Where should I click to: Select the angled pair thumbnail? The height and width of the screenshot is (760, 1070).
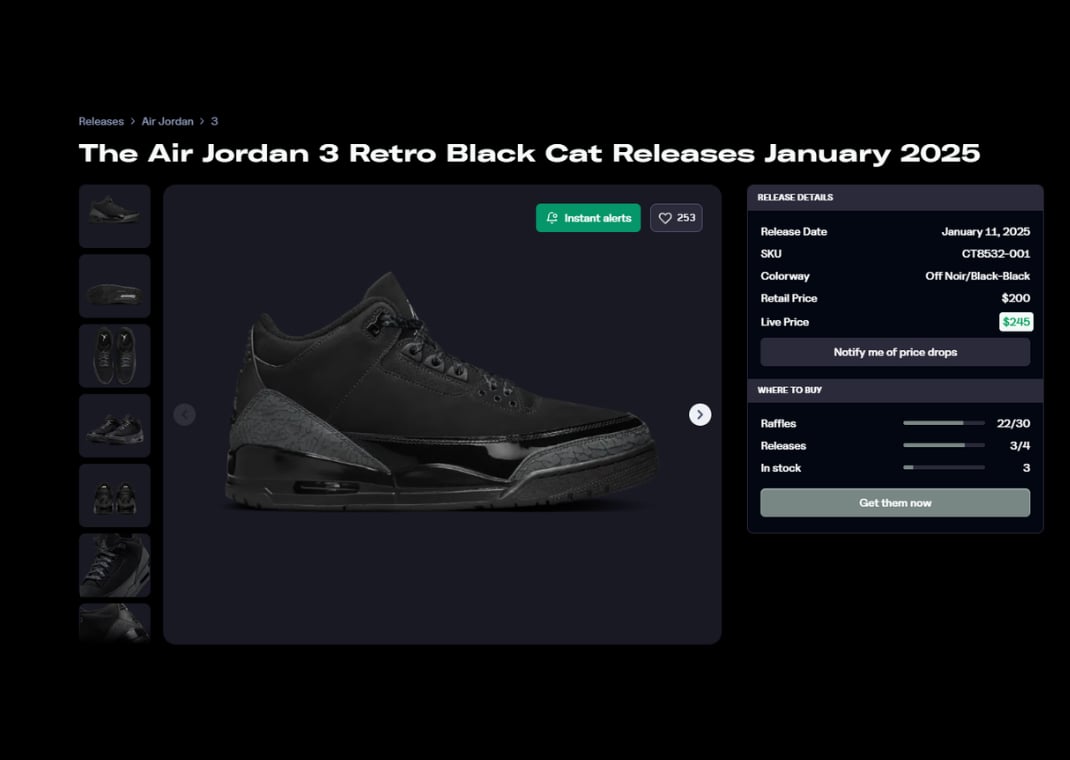pos(115,425)
